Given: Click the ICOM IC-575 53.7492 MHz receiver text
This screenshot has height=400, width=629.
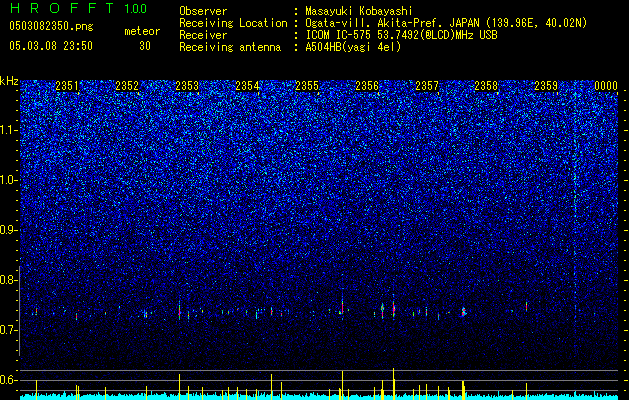Looking at the screenshot, I should [x=401, y=35].
